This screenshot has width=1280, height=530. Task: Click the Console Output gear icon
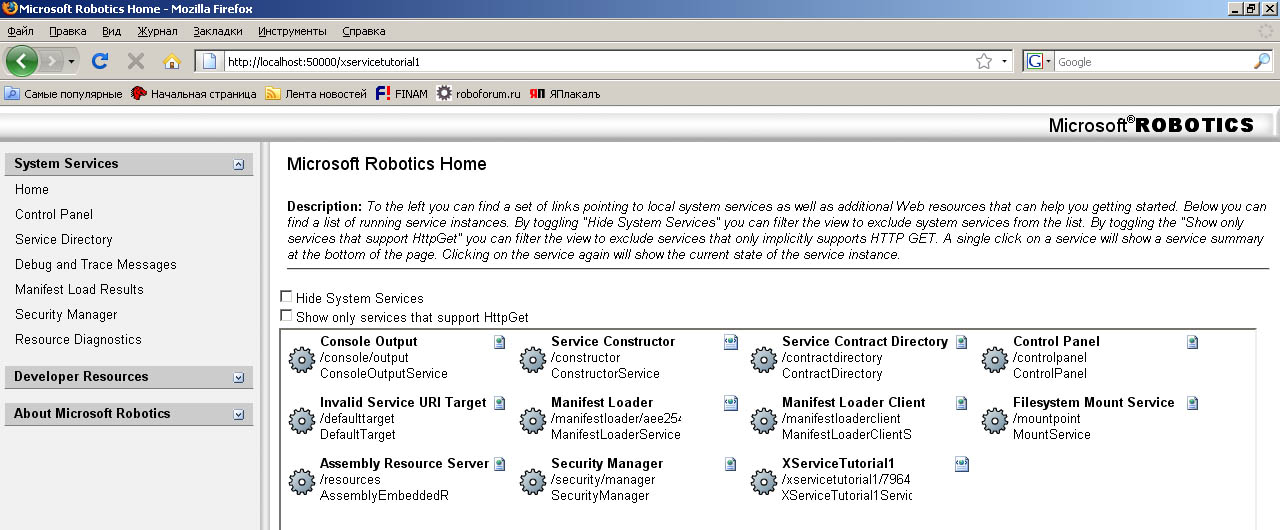click(x=302, y=359)
